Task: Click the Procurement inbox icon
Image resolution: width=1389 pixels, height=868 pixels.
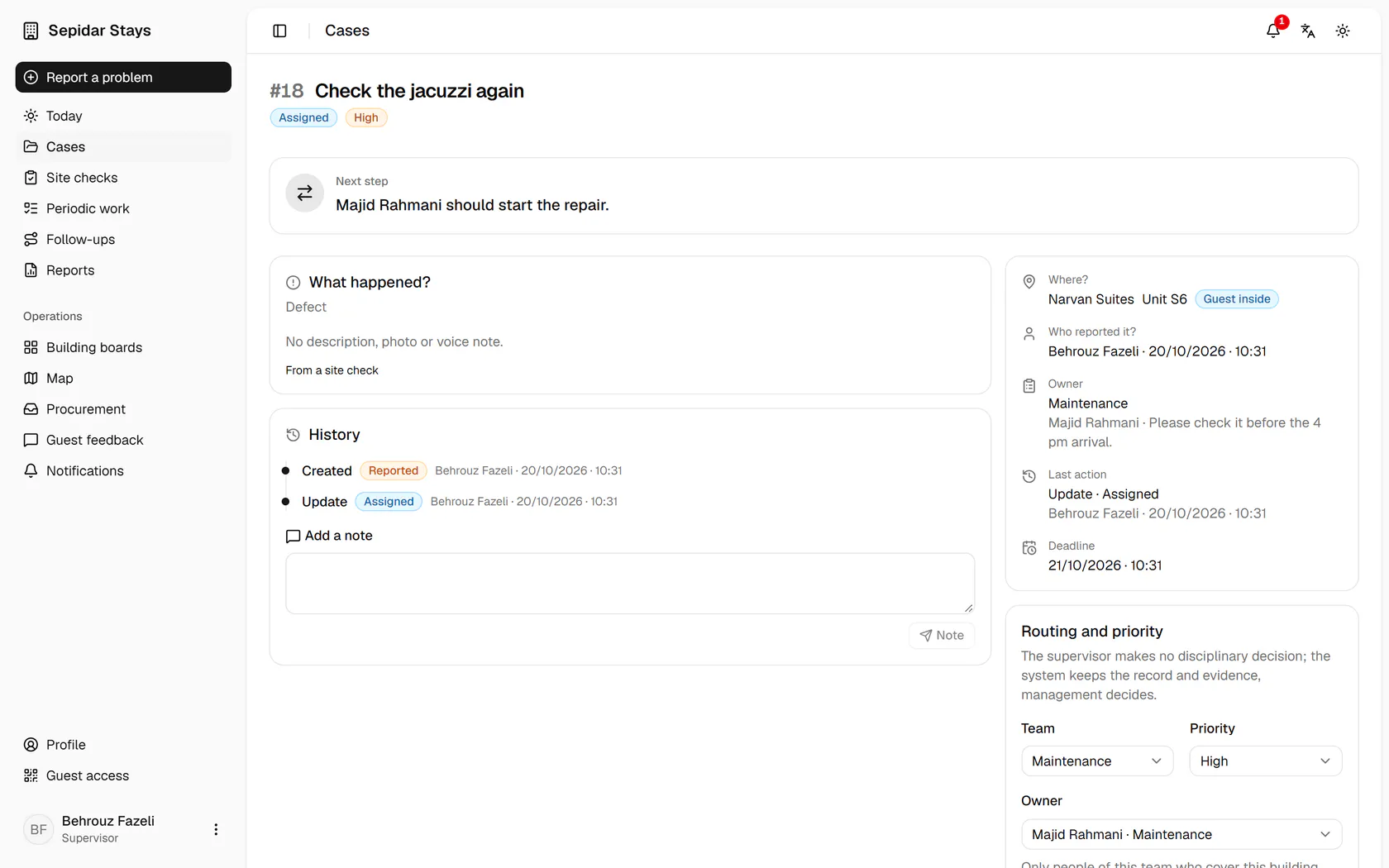Action: click(x=31, y=409)
